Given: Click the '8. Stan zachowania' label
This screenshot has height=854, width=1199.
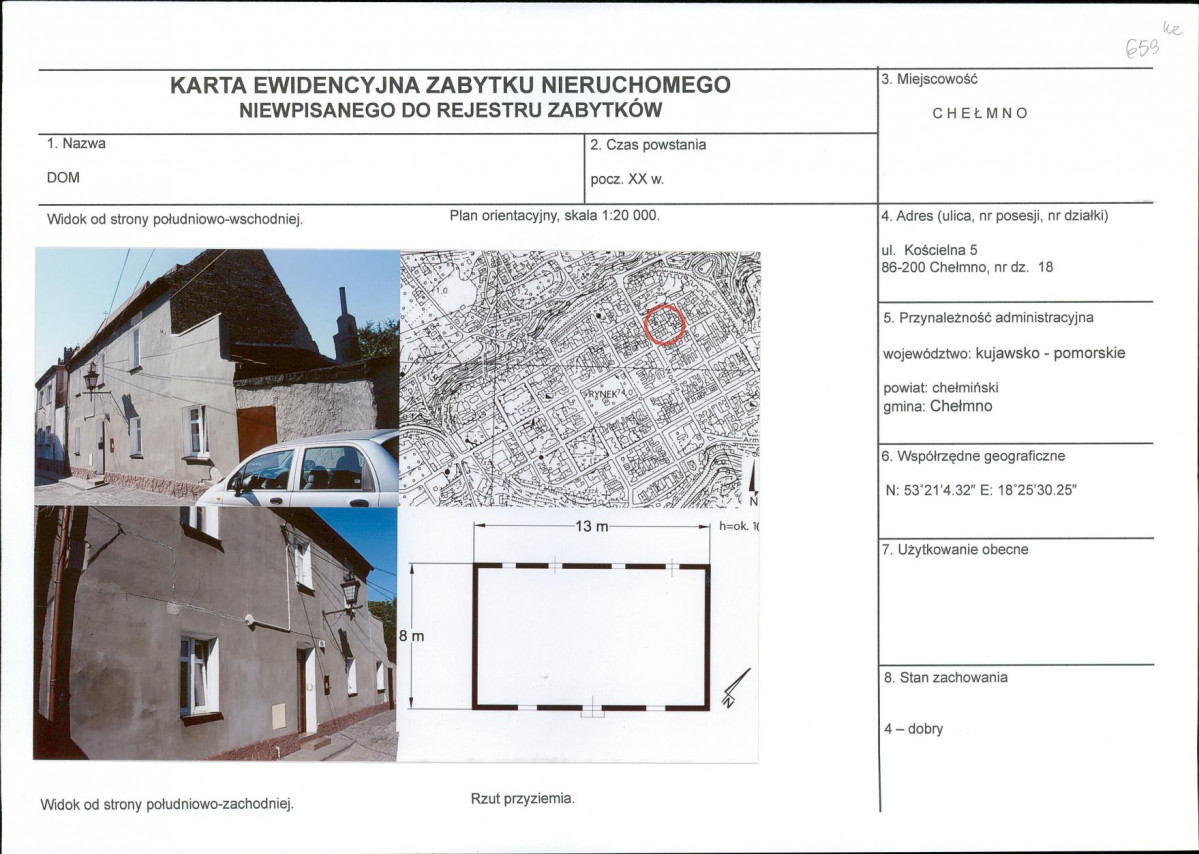Looking at the screenshot, I should pyautogui.click(x=946, y=678).
